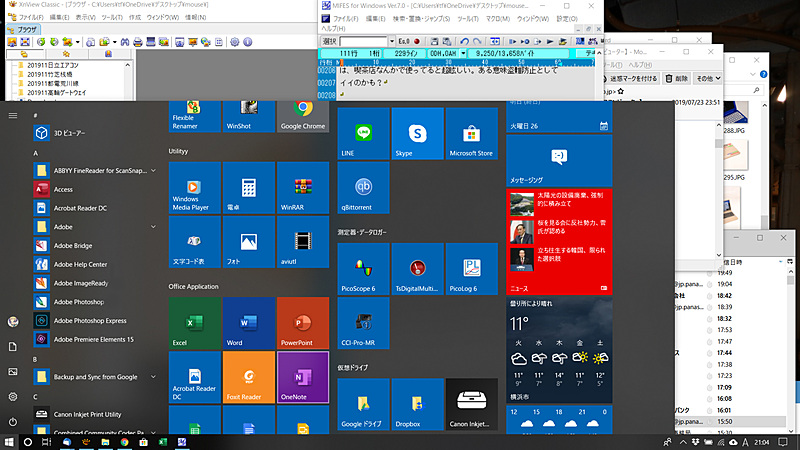Click 迷惑マークを付ける button

point(630,79)
